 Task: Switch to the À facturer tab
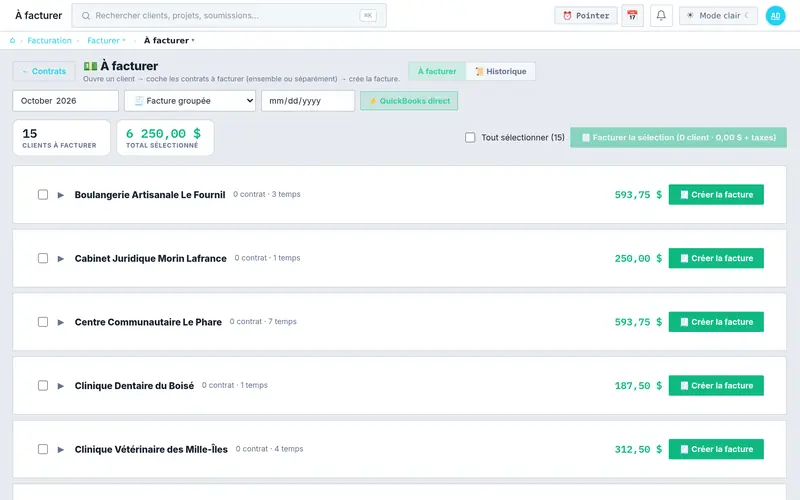point(437,71)
